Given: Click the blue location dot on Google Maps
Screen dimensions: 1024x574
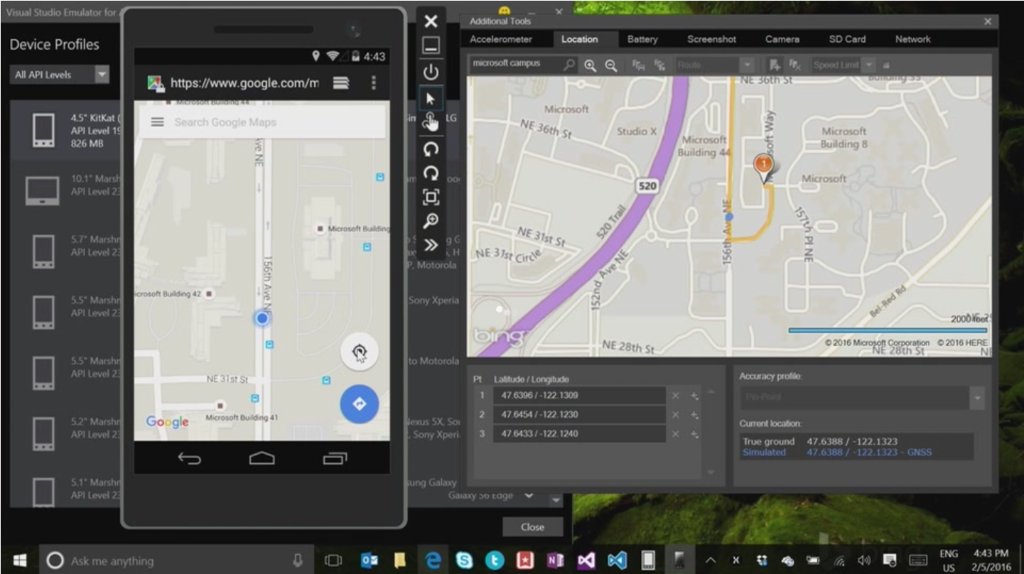Looking at the screenshot, I should pos(262,319).
